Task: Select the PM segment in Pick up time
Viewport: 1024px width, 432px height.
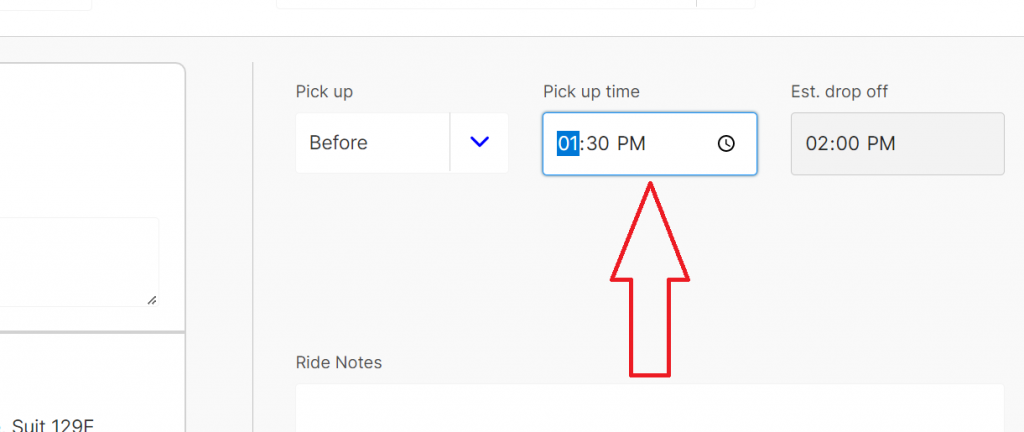Action: [x=631, y=143]
